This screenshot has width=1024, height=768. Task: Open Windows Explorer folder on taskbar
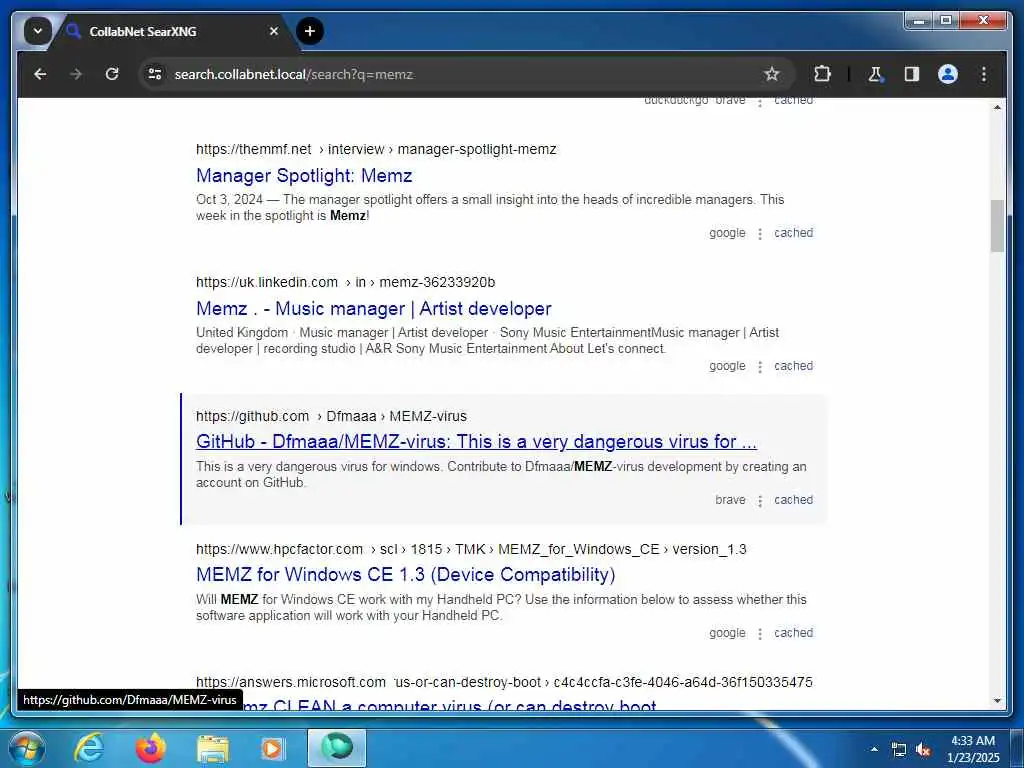(213, 748)
